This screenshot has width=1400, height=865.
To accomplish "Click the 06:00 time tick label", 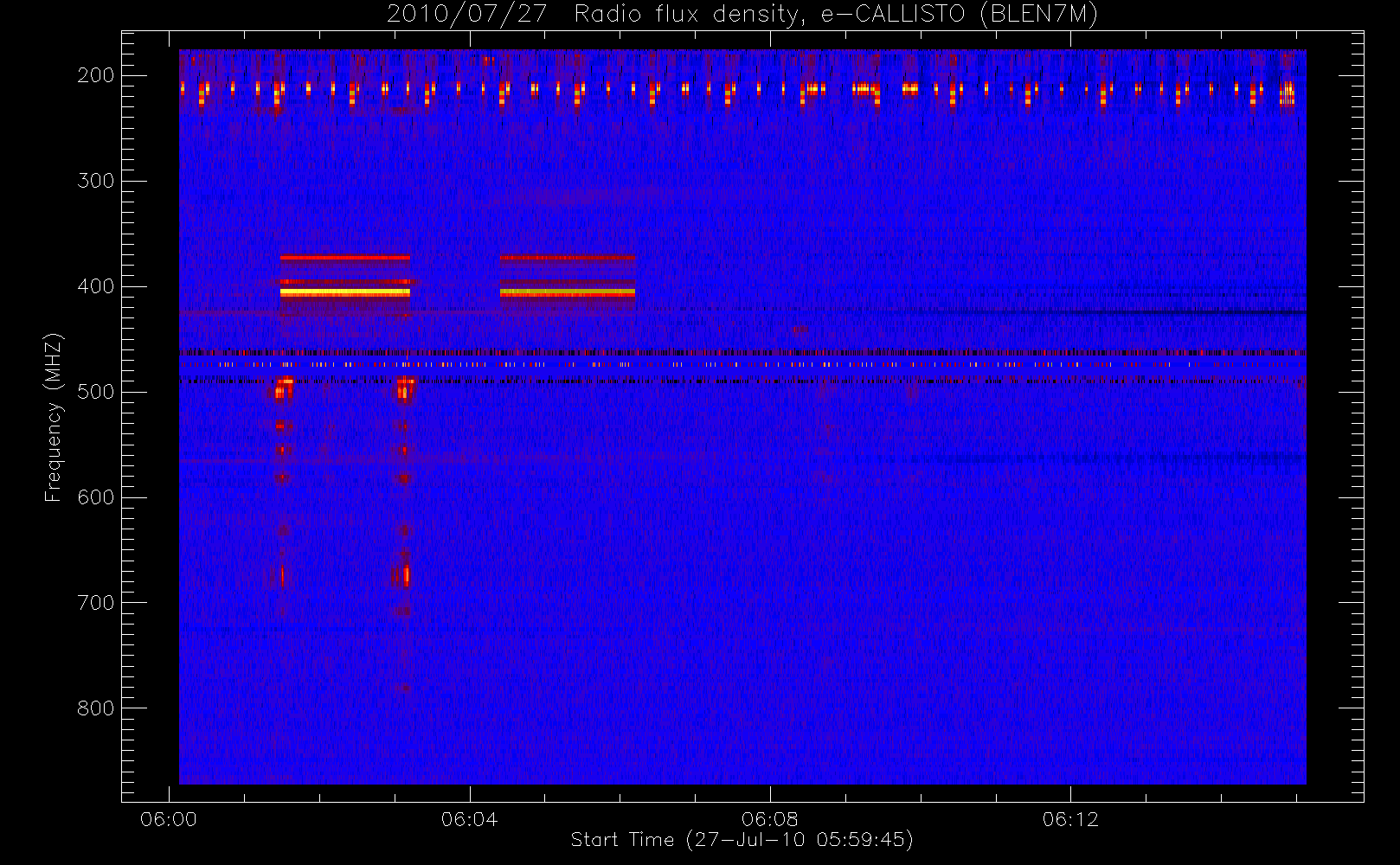I will [169, 819].
